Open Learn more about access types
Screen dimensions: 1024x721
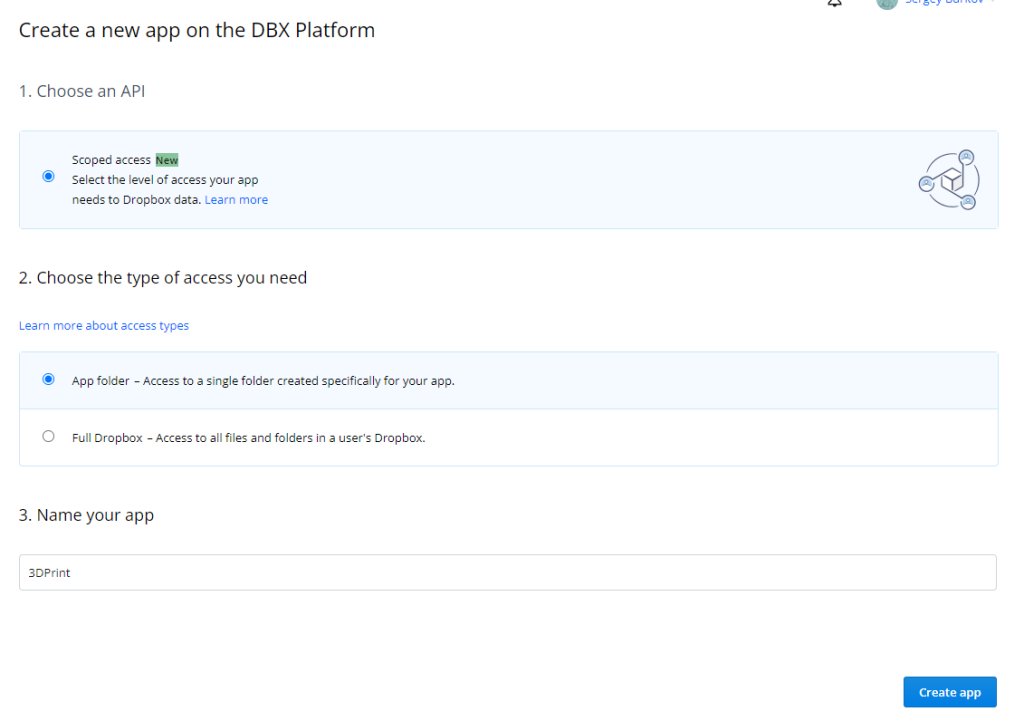coord(104,325)
